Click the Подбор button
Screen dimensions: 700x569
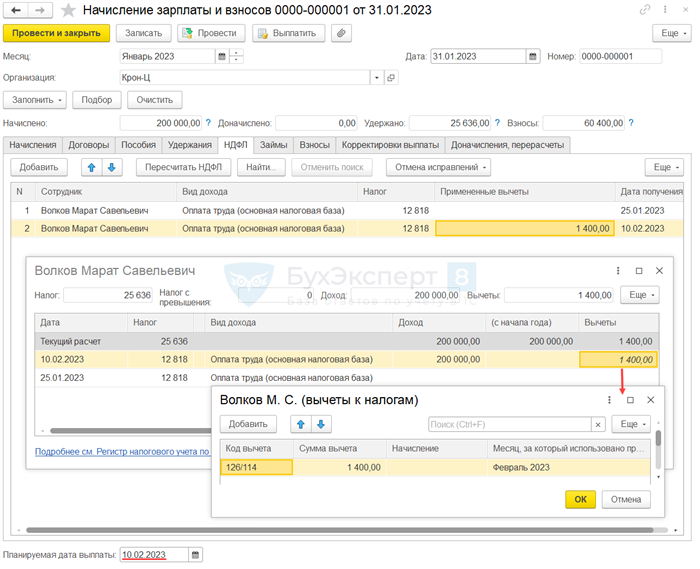(x=97, y=100)
